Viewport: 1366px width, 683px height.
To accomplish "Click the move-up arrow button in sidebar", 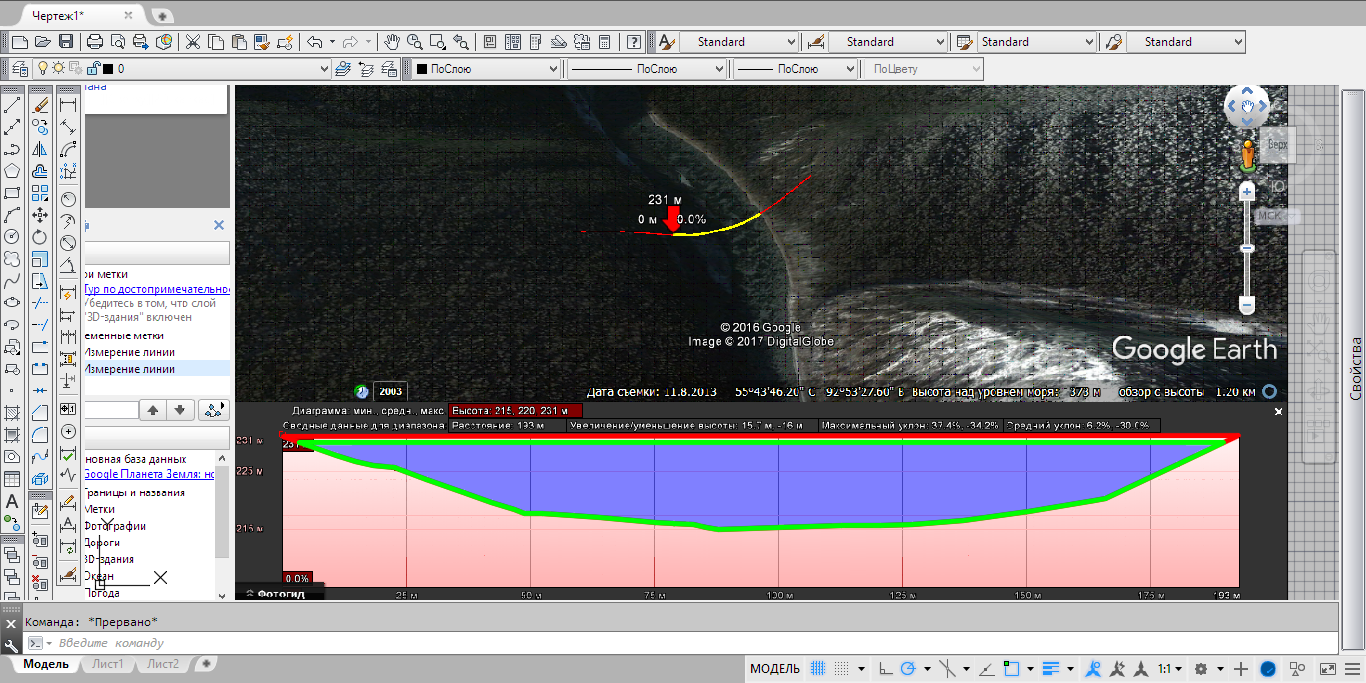I will pyautogui.click(x=152, y=409).
